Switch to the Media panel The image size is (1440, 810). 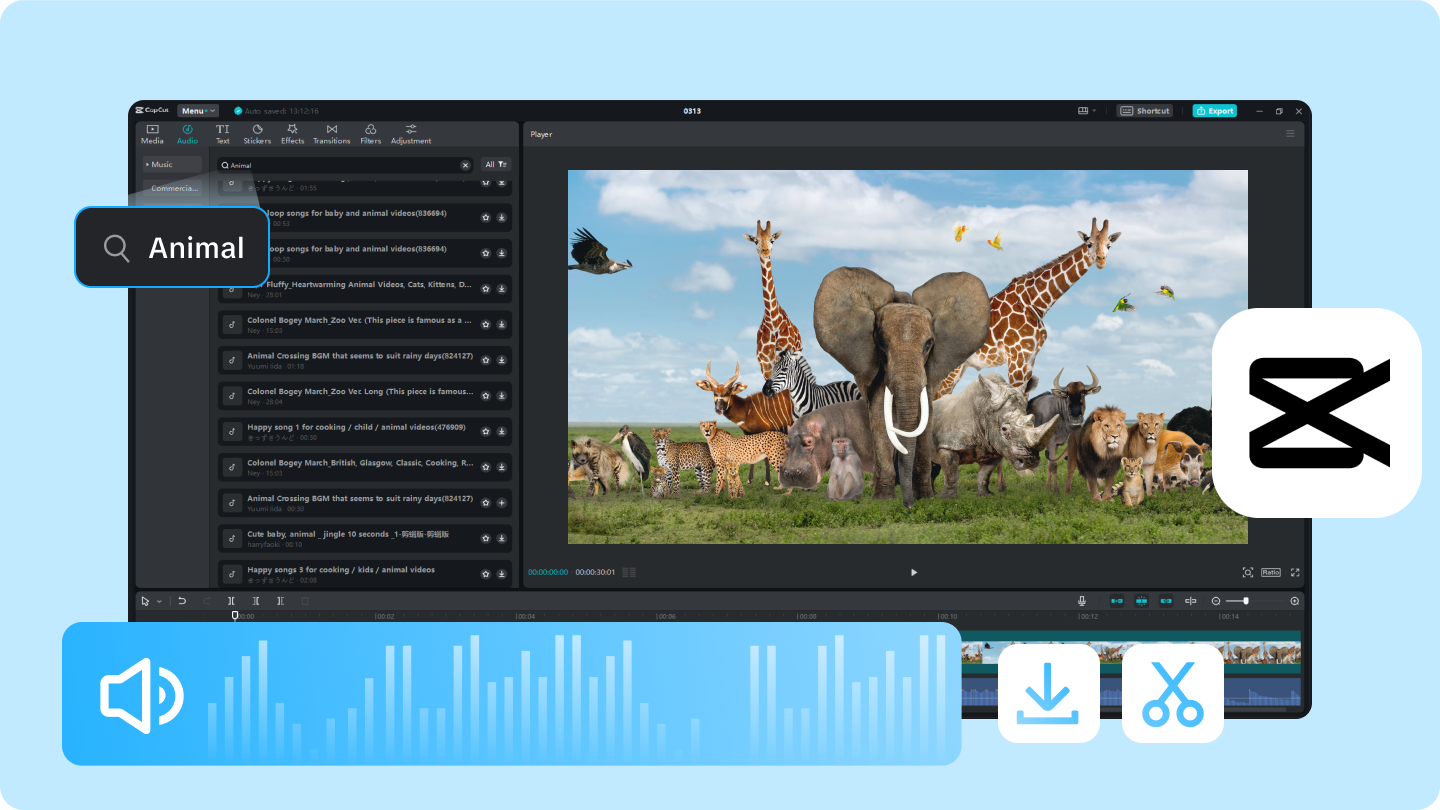tap(152, 133)
